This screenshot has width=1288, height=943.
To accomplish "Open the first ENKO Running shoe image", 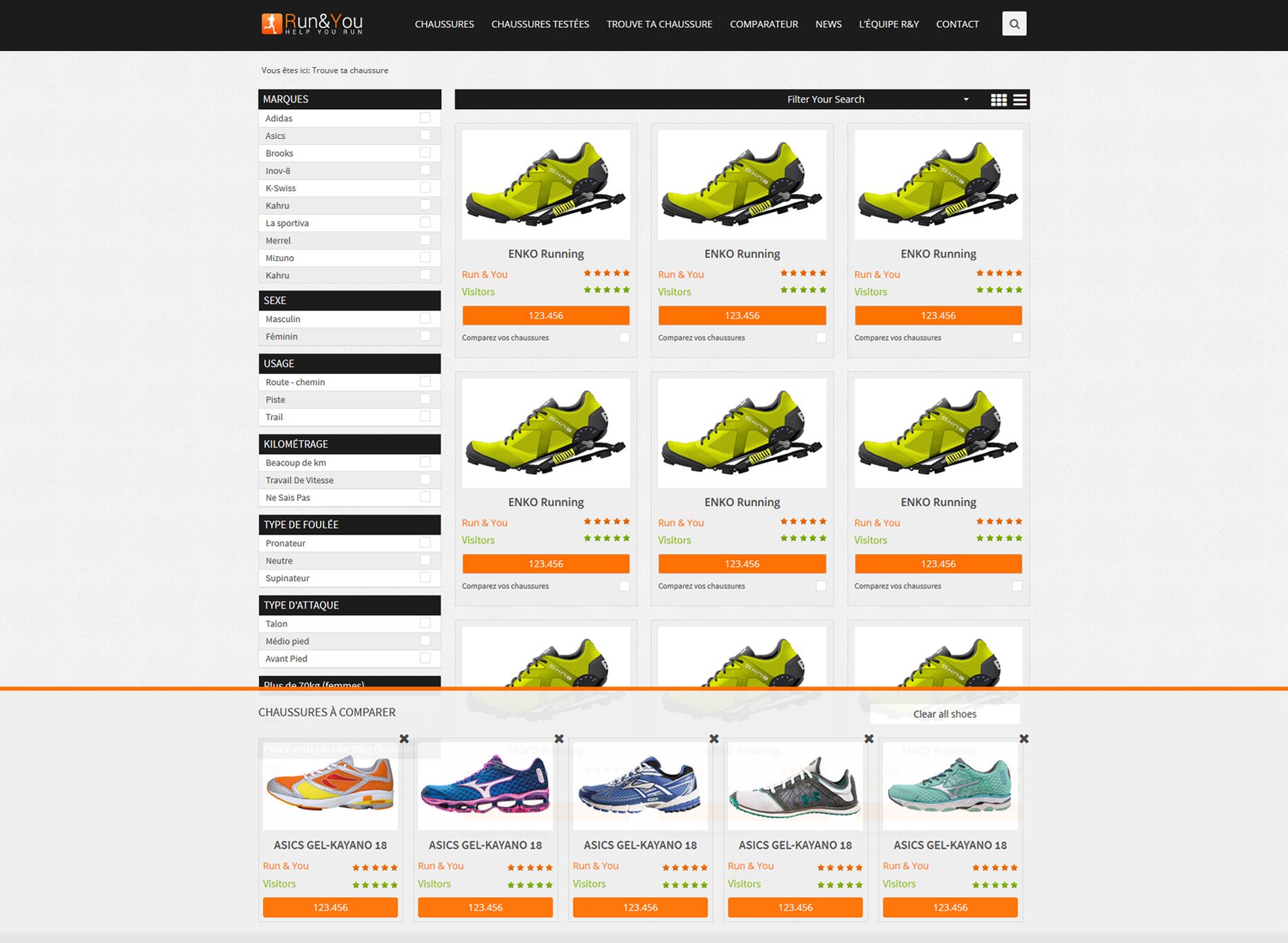I will (x=546, y=184).
